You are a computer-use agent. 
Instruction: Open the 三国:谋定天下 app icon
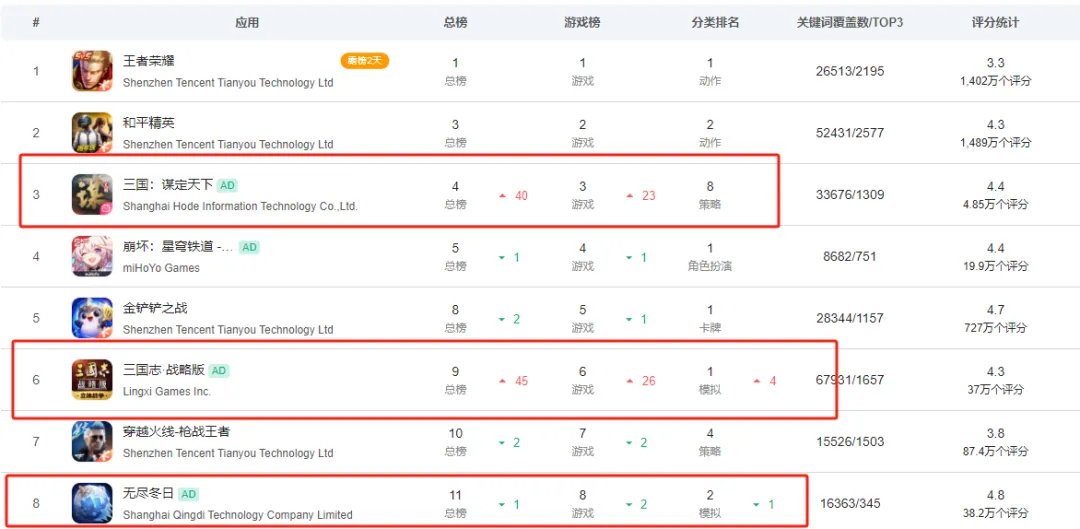(92, 194)
